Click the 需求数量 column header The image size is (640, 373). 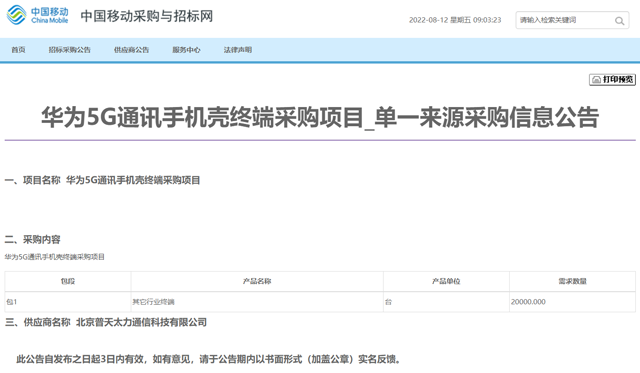tap(572, 281)
